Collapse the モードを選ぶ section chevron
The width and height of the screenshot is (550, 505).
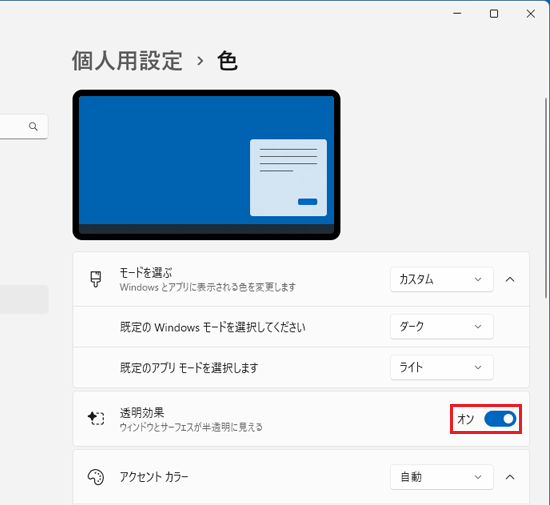(510, 280)
